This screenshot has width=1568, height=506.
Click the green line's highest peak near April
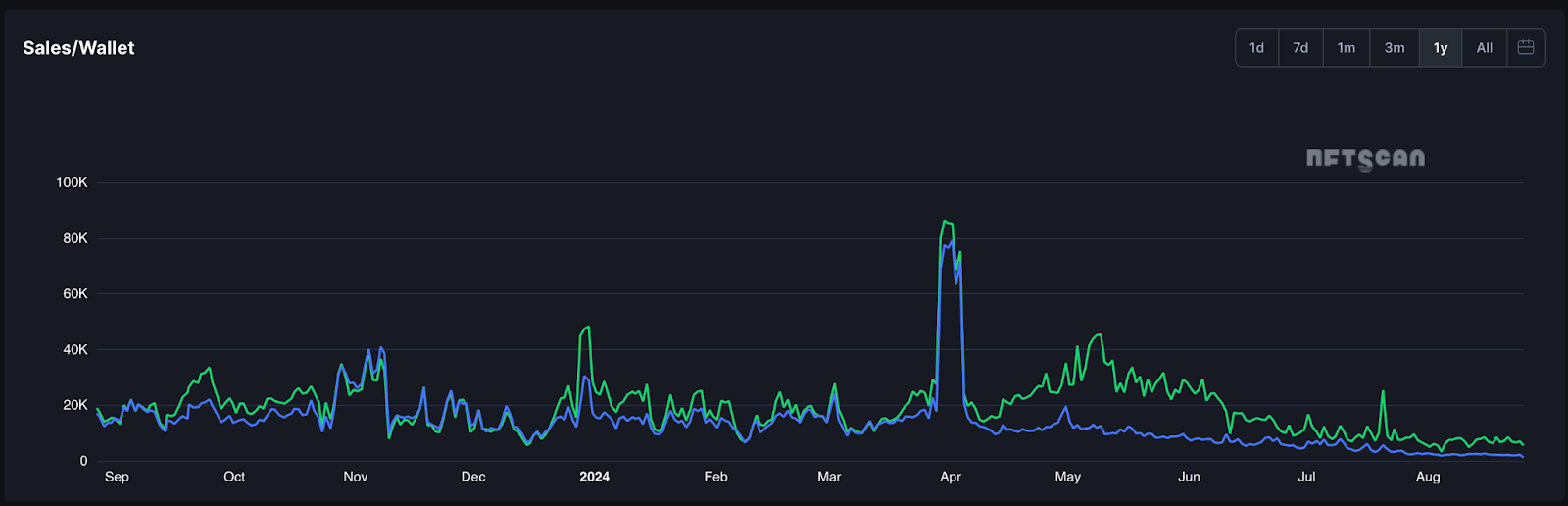point(945,222)
